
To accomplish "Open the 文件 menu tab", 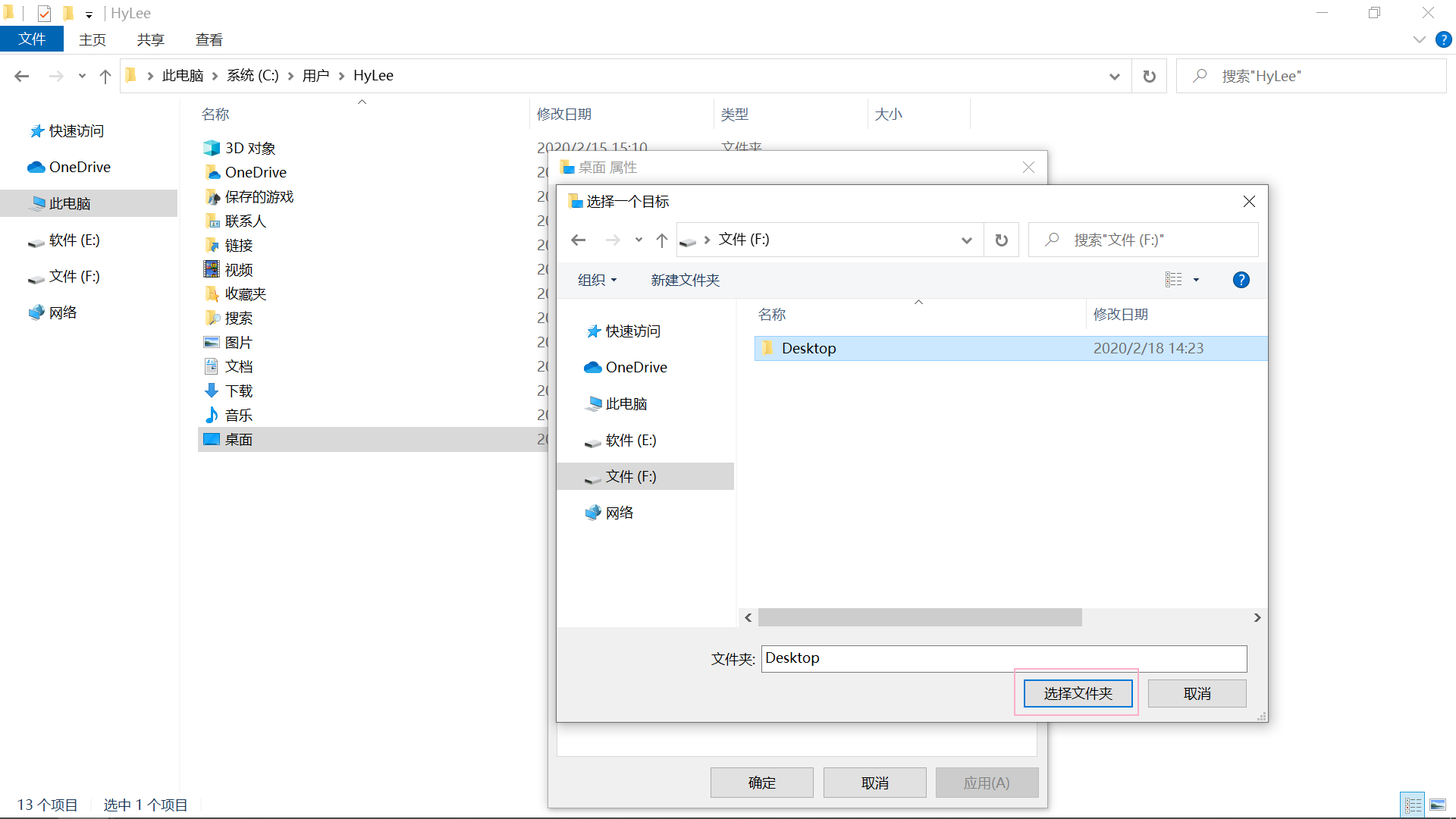I will pyautogui.click(x=32, y=39).
